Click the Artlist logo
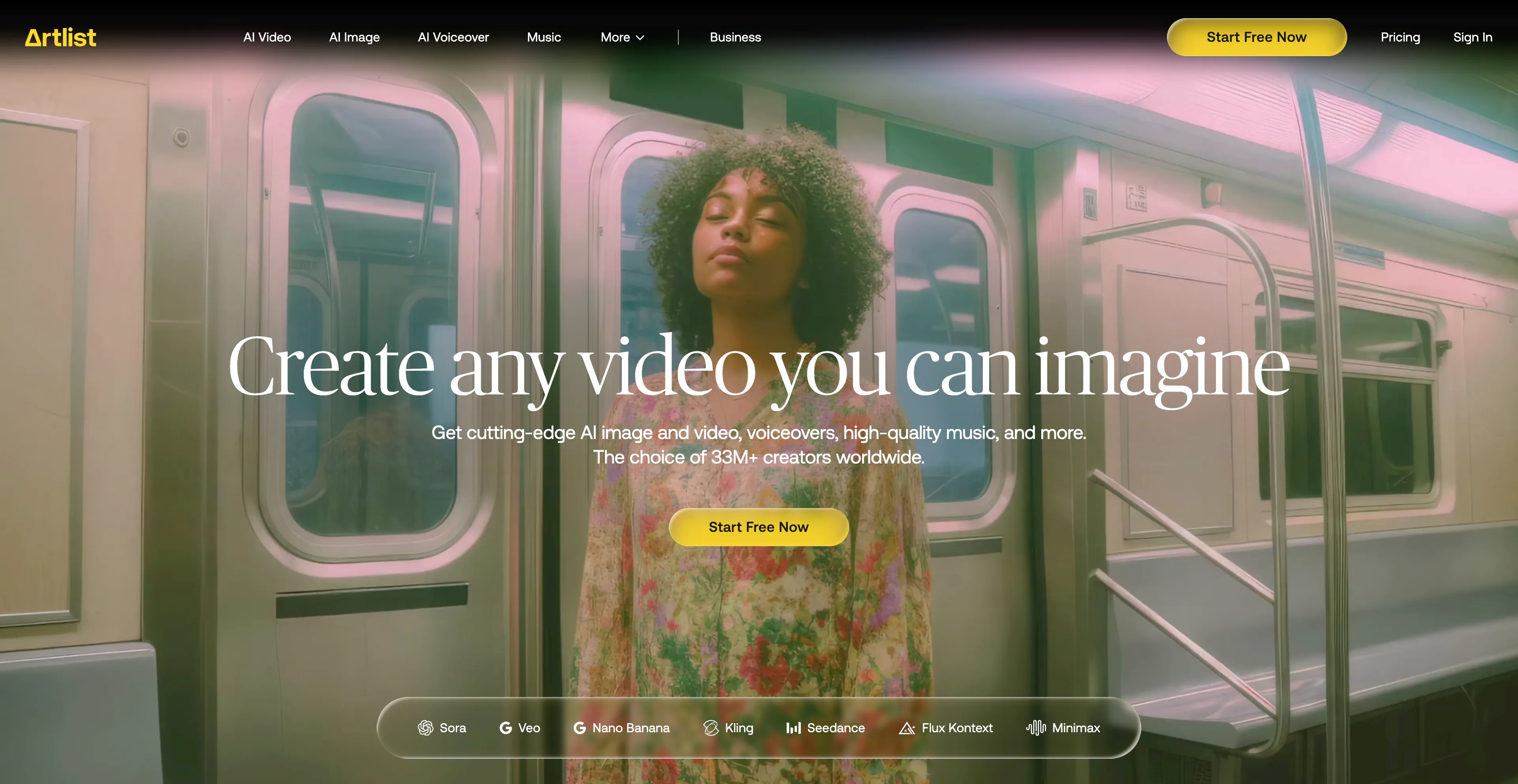 [60, 37]
